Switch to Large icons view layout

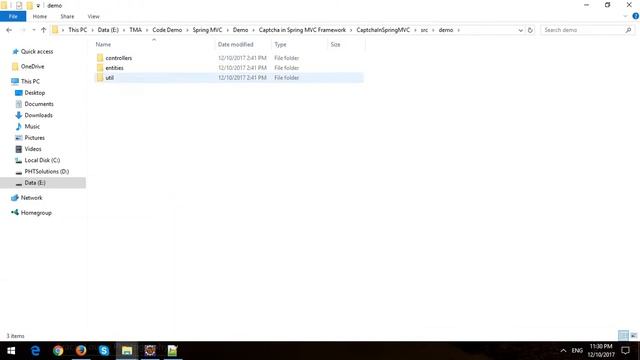[x=633, y=335]
